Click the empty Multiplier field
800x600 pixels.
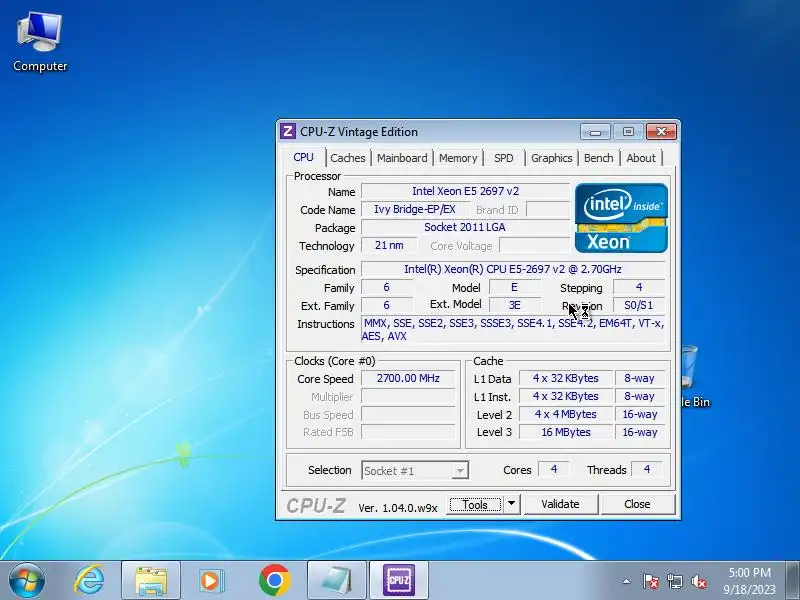408,396
